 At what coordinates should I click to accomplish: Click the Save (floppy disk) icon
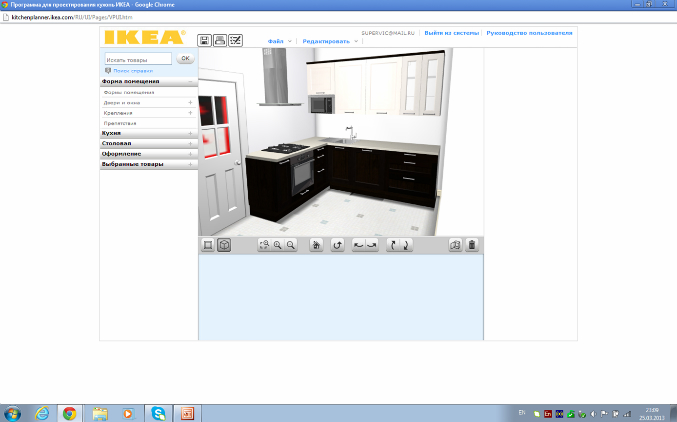point(205,40)
